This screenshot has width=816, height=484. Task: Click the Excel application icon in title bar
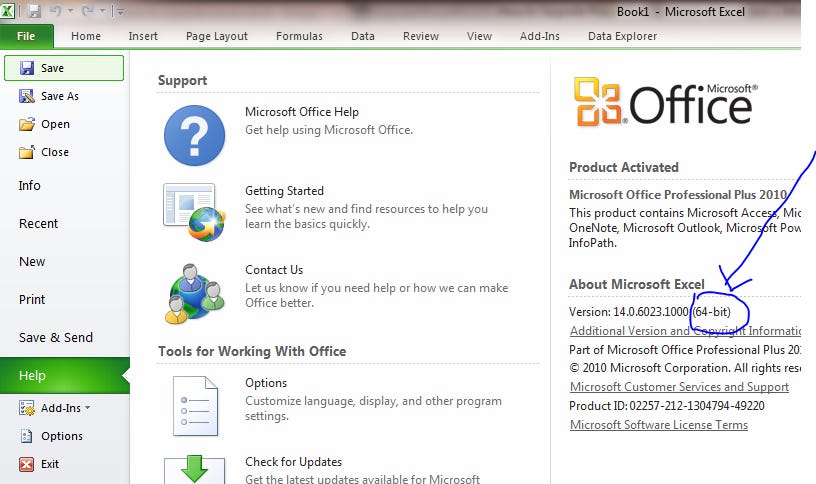click(x=7, y=10)
